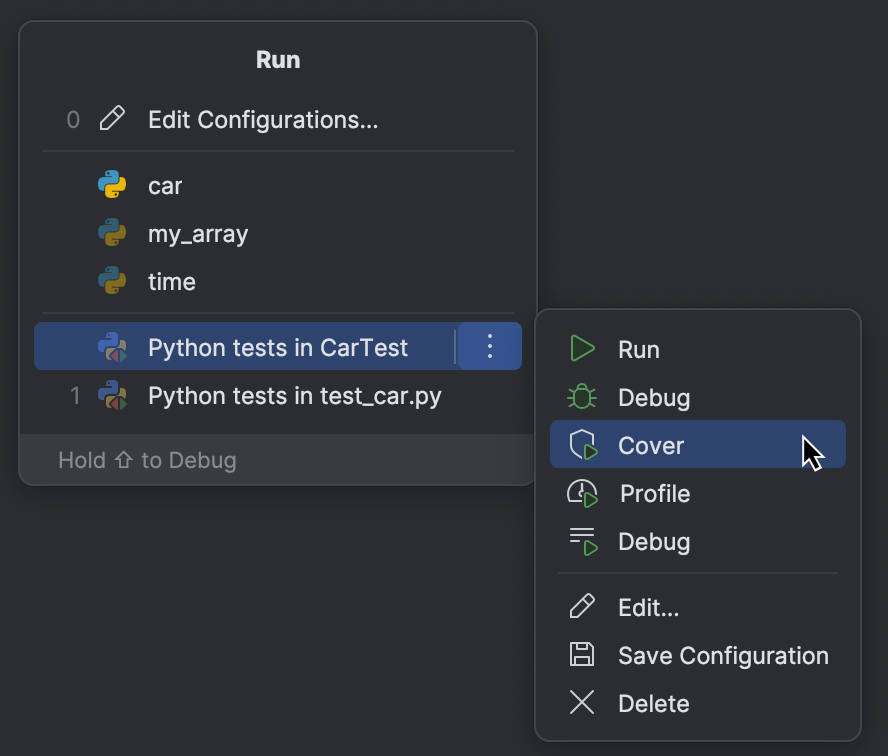Click the pytest icon beside Python tests in CarTest

113,347
